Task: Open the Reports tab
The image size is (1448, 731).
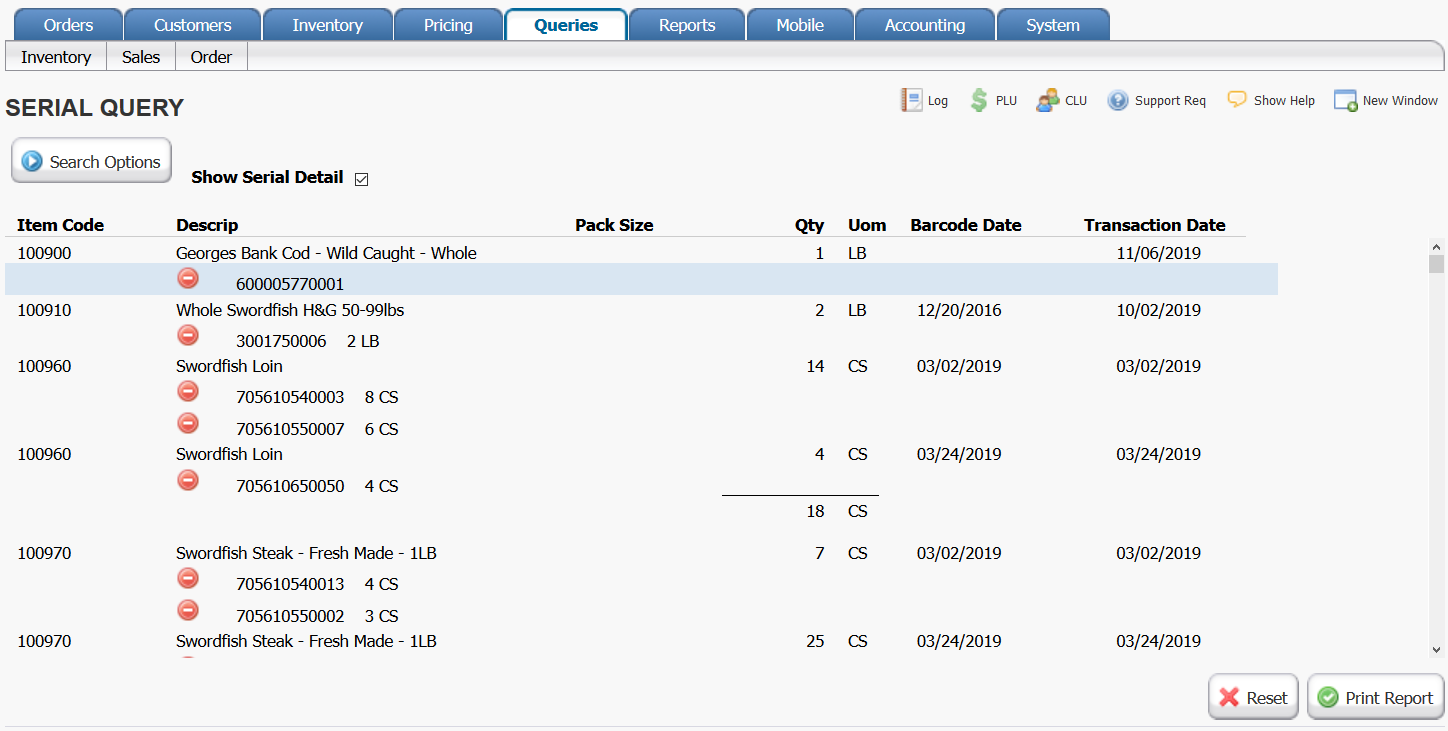Action: pos(687,25)
